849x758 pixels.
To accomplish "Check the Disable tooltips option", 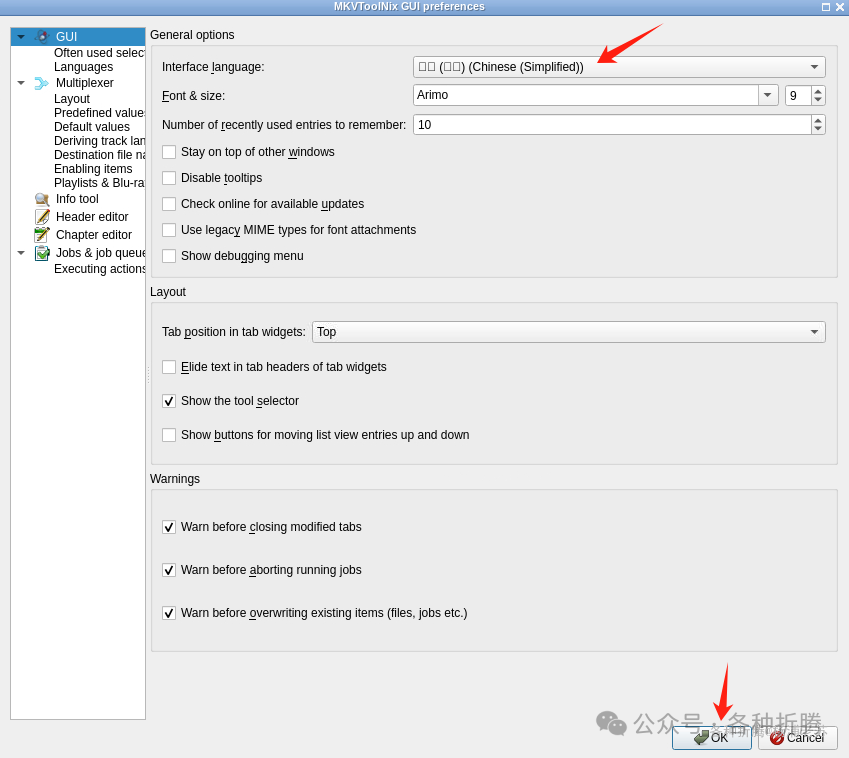I will 169,178.
